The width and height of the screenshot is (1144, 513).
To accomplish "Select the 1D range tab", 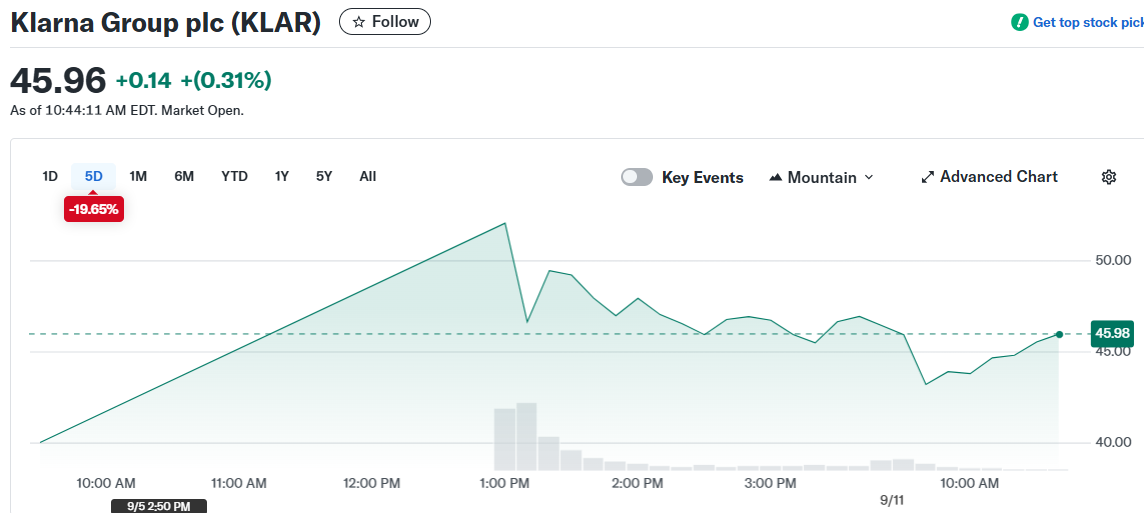I will coord(50,176).
